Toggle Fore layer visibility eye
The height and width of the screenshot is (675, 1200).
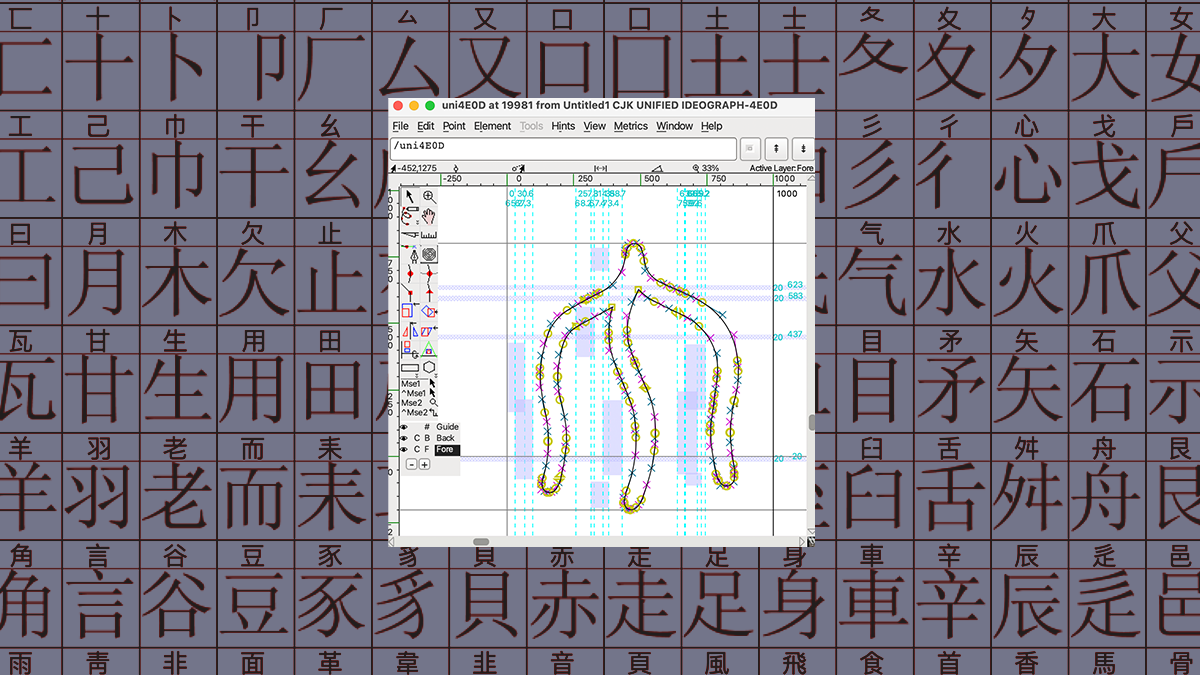(x=404, y=450)
